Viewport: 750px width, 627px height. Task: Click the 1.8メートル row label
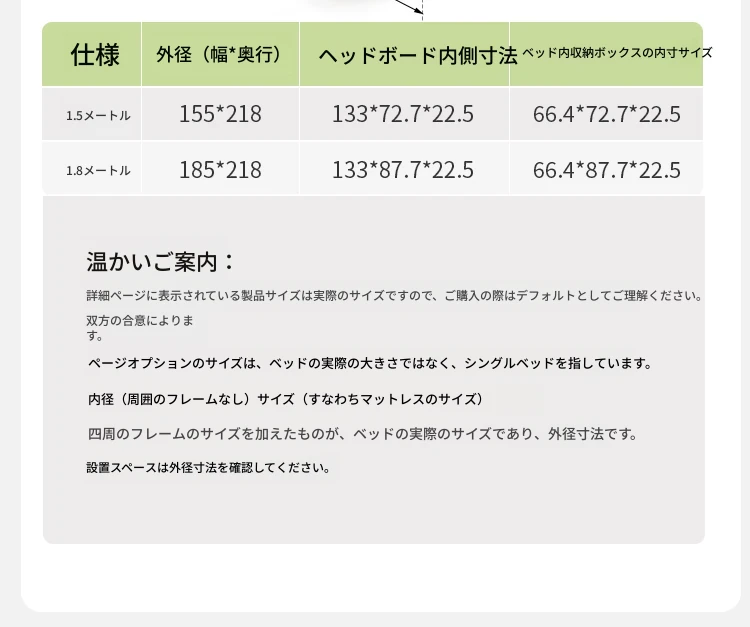point(98,170)
